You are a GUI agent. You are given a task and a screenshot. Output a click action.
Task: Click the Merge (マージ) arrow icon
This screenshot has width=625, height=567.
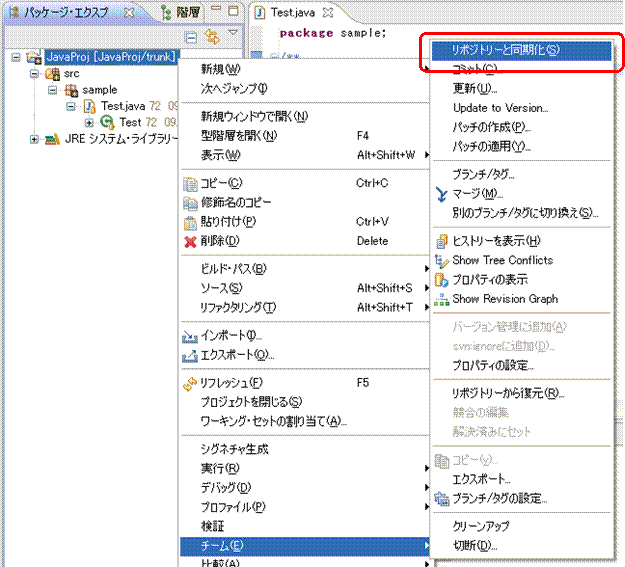pos(442,193)
